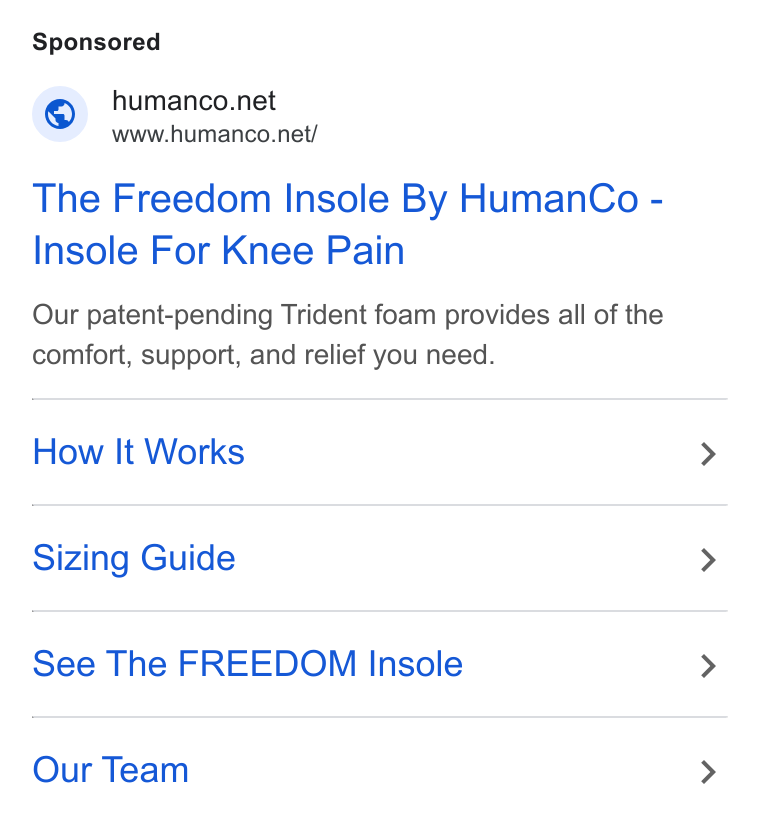Expand the See The FREEDOM Insole chevron
Screen dimensions: 760x822
[x=708, y=666]
